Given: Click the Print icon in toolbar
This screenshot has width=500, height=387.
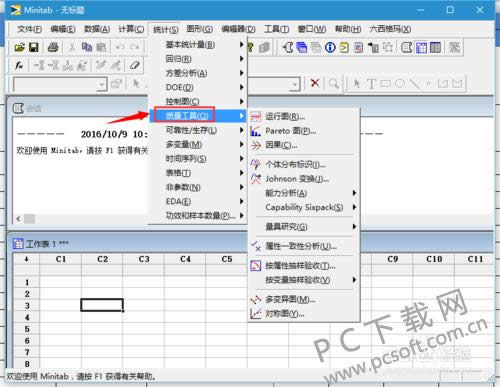Looking at the screenshot, I should point(53,47).
